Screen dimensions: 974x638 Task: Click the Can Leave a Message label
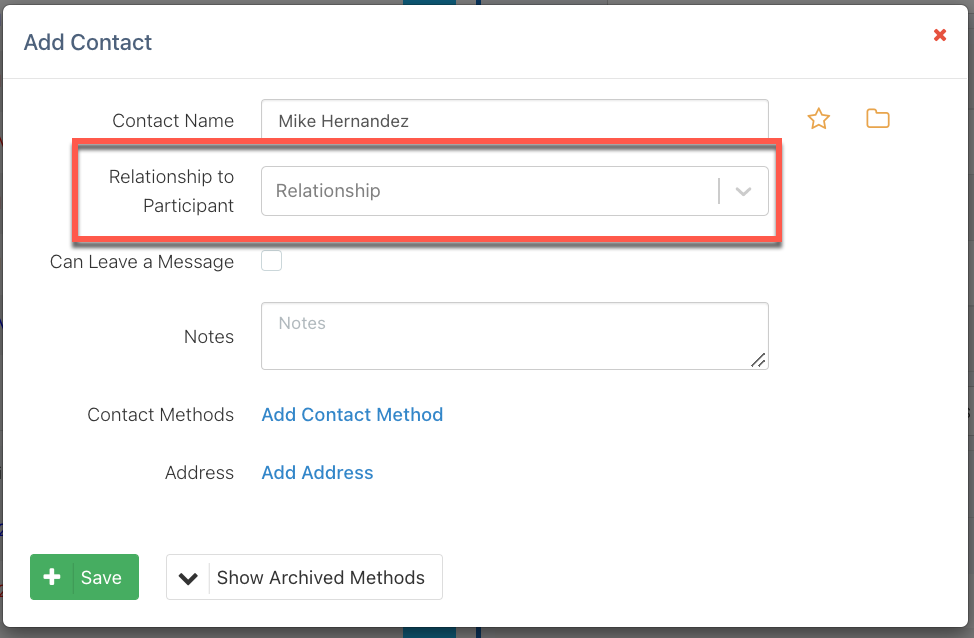click(141, 262)
